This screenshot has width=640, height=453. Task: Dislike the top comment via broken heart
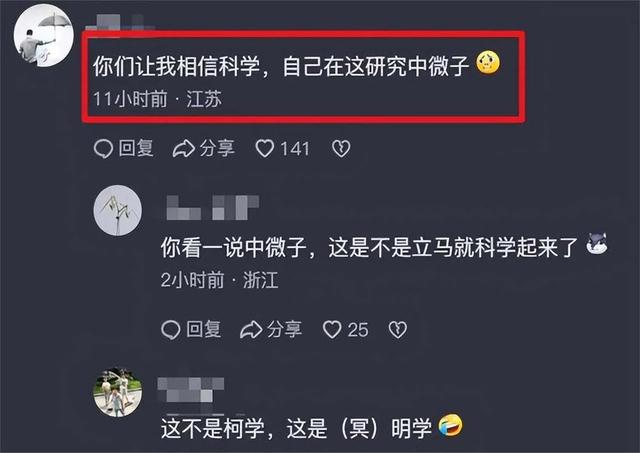click(341, 149)
